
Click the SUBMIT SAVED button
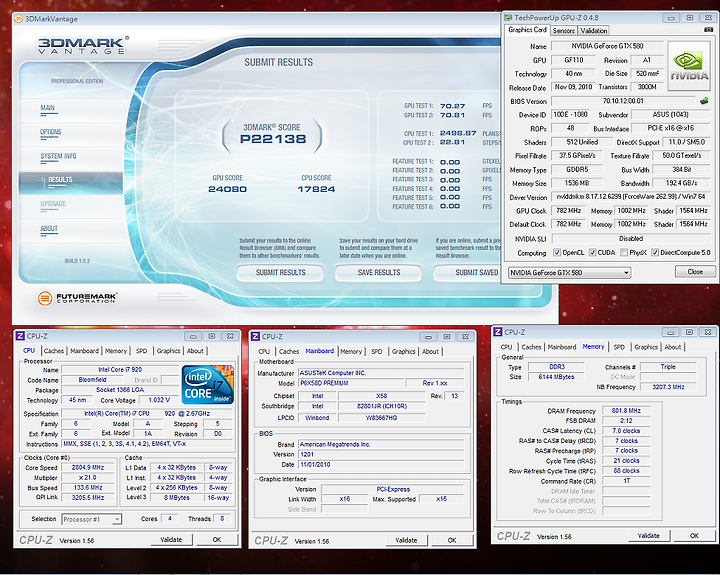click(x=467, y=273)
